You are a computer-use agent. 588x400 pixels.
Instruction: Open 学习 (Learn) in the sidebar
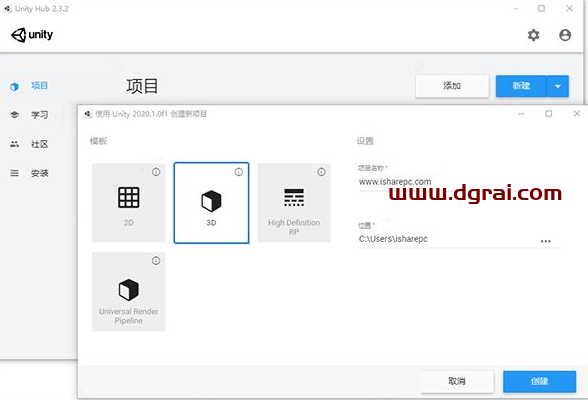point(39,115)
